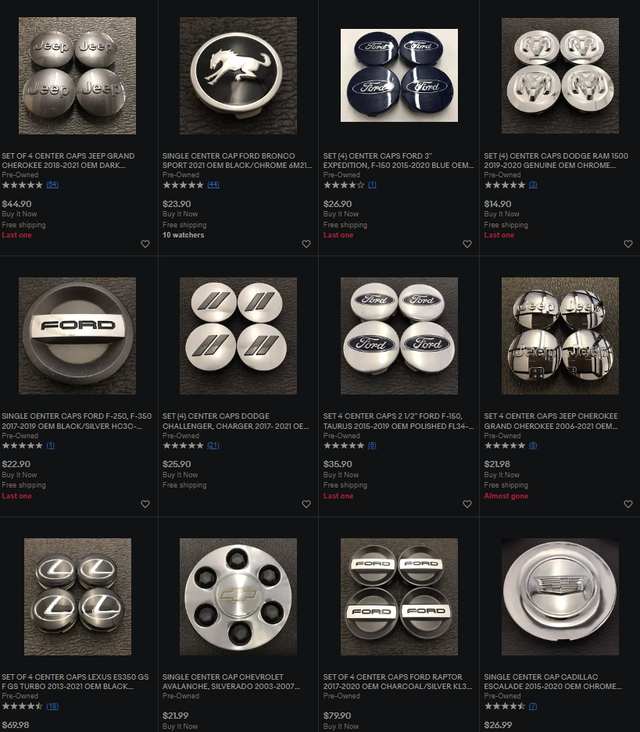Open the Dodge Ram 1500 chrome caps title
640x732 pixels.
pos(556,160)
